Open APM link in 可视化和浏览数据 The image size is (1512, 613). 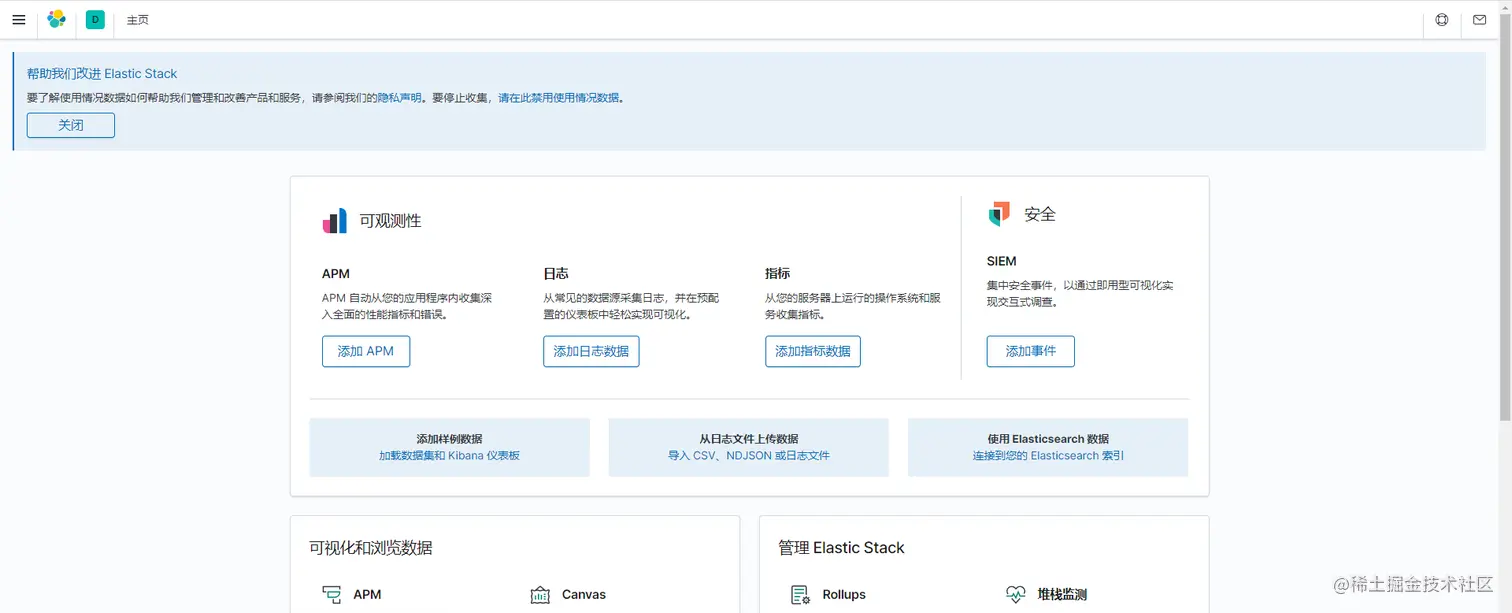tap(367, 594)
